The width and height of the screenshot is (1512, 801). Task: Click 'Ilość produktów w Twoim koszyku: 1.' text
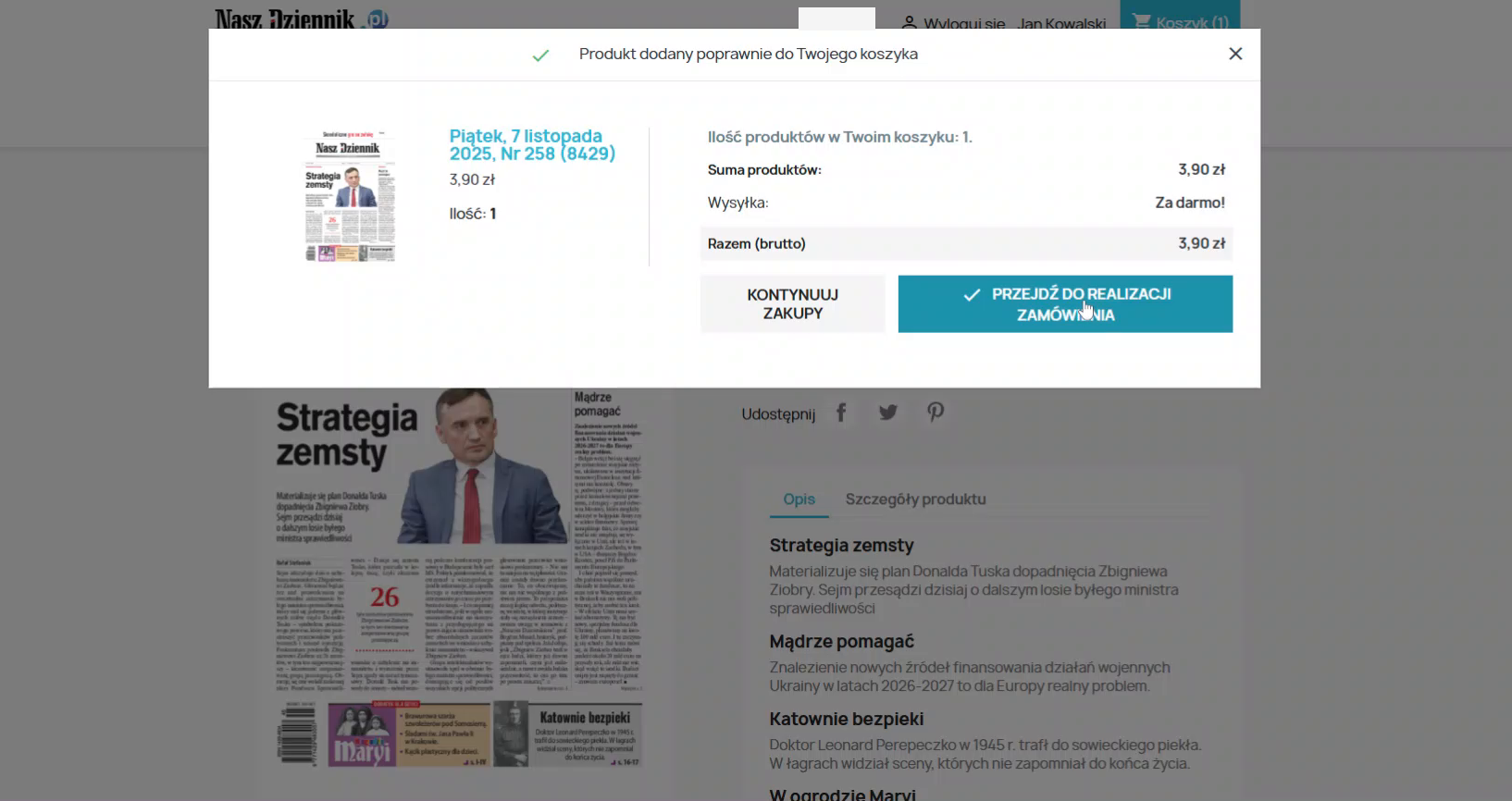[840, 137]
